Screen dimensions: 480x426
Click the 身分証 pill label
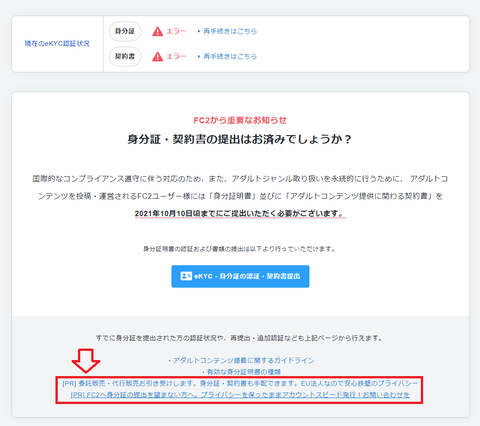point(125,31)
